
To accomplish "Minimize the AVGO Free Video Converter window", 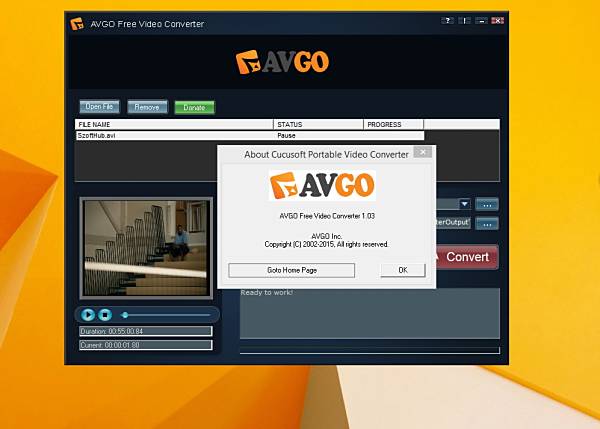I will [481, 21].
